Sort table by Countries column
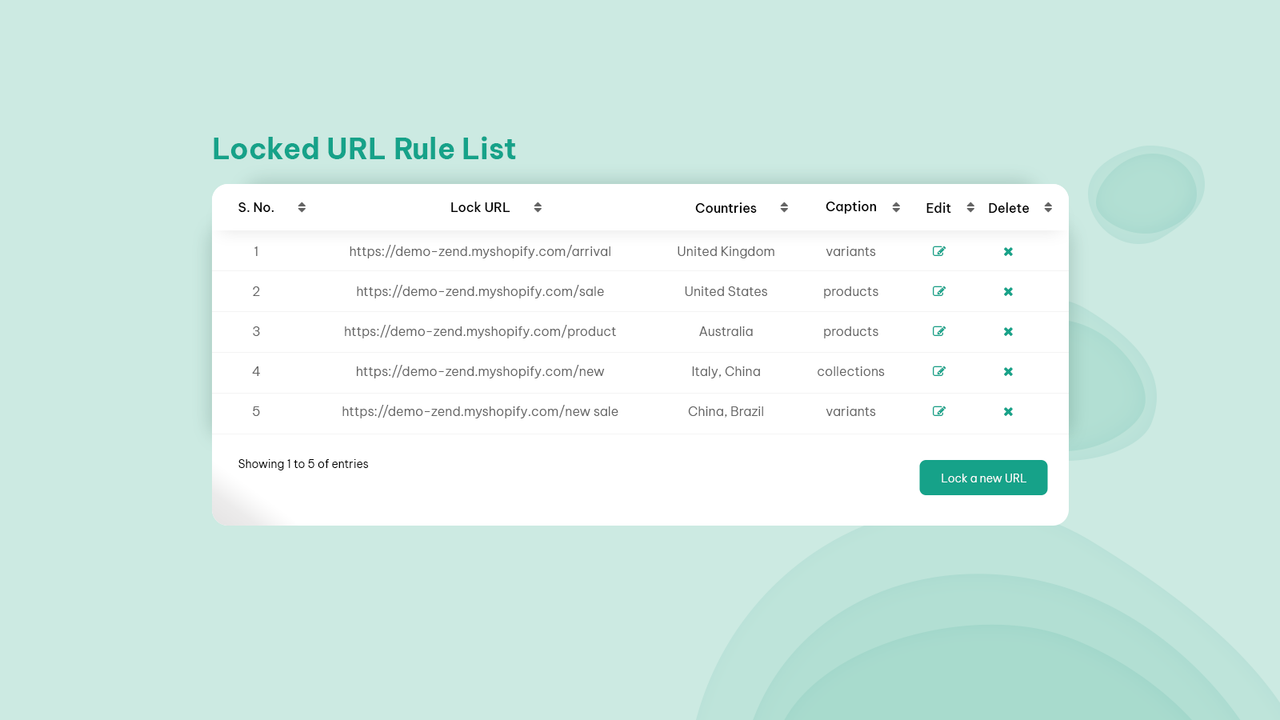The width and height of the screenshot is (1280, 720). [x=784, y=207]
